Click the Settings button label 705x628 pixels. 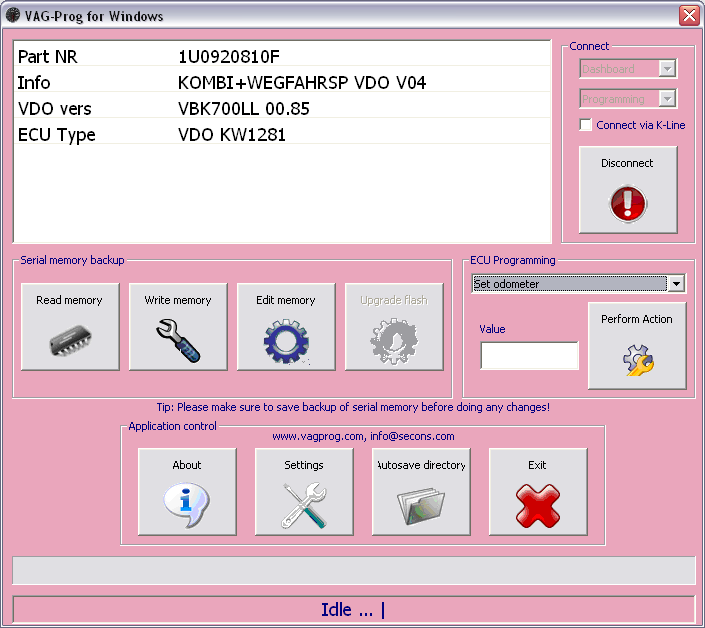pyautogui.click(x=303, y=465)
